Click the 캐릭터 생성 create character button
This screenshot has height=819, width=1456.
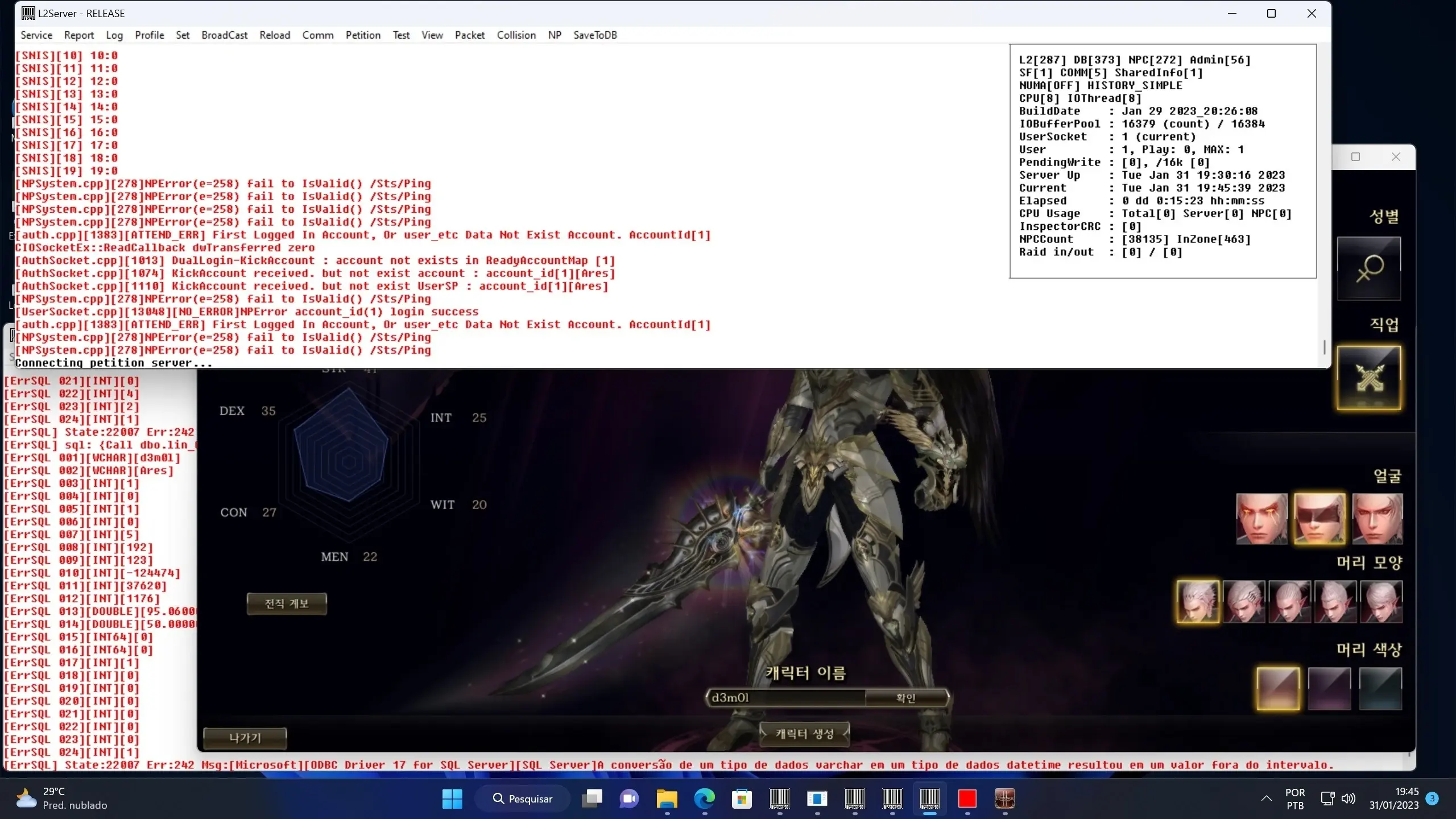tap(805, 734)
